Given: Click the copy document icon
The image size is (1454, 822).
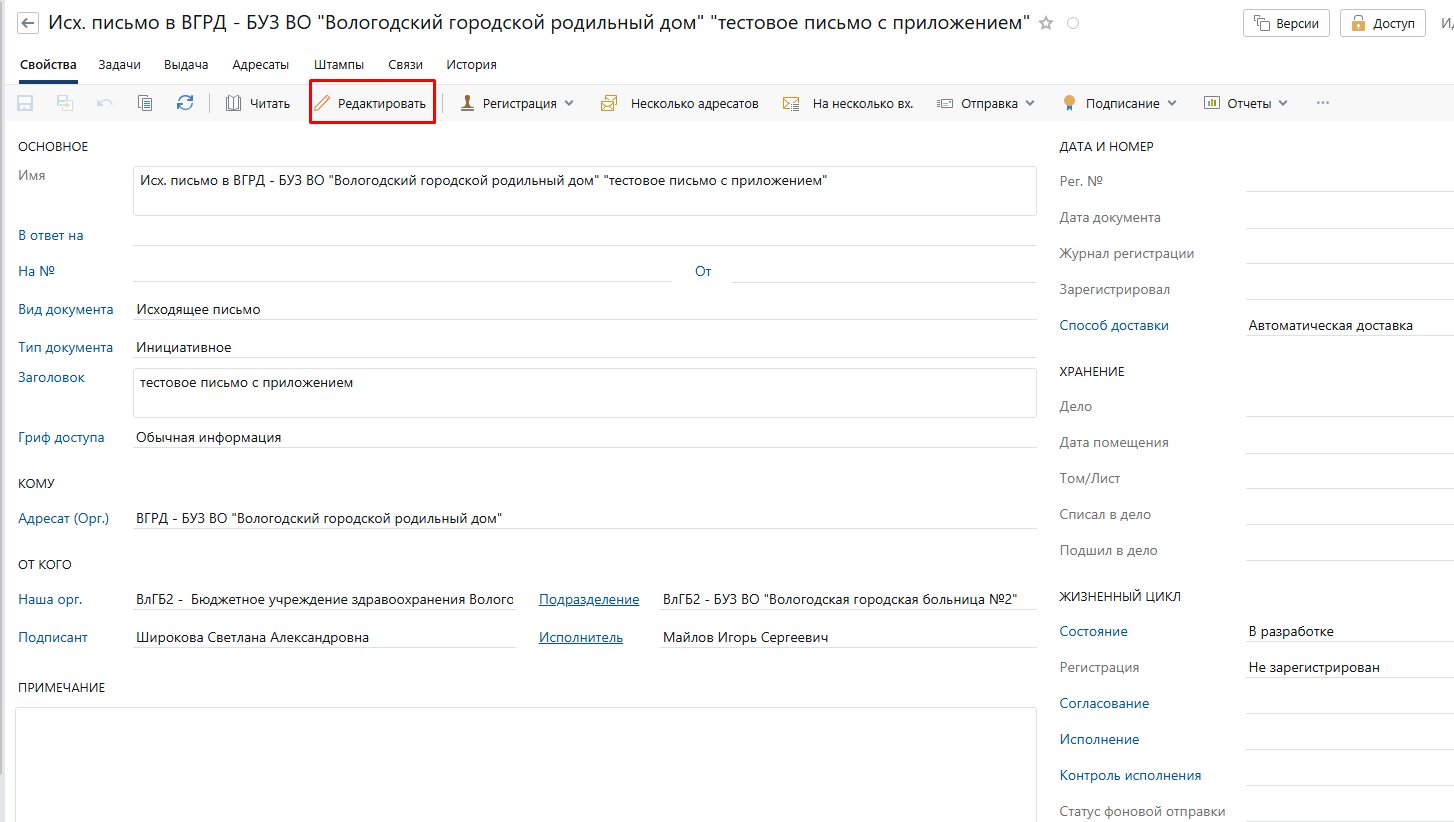Looking at the screenshot, I should point(145,103).
